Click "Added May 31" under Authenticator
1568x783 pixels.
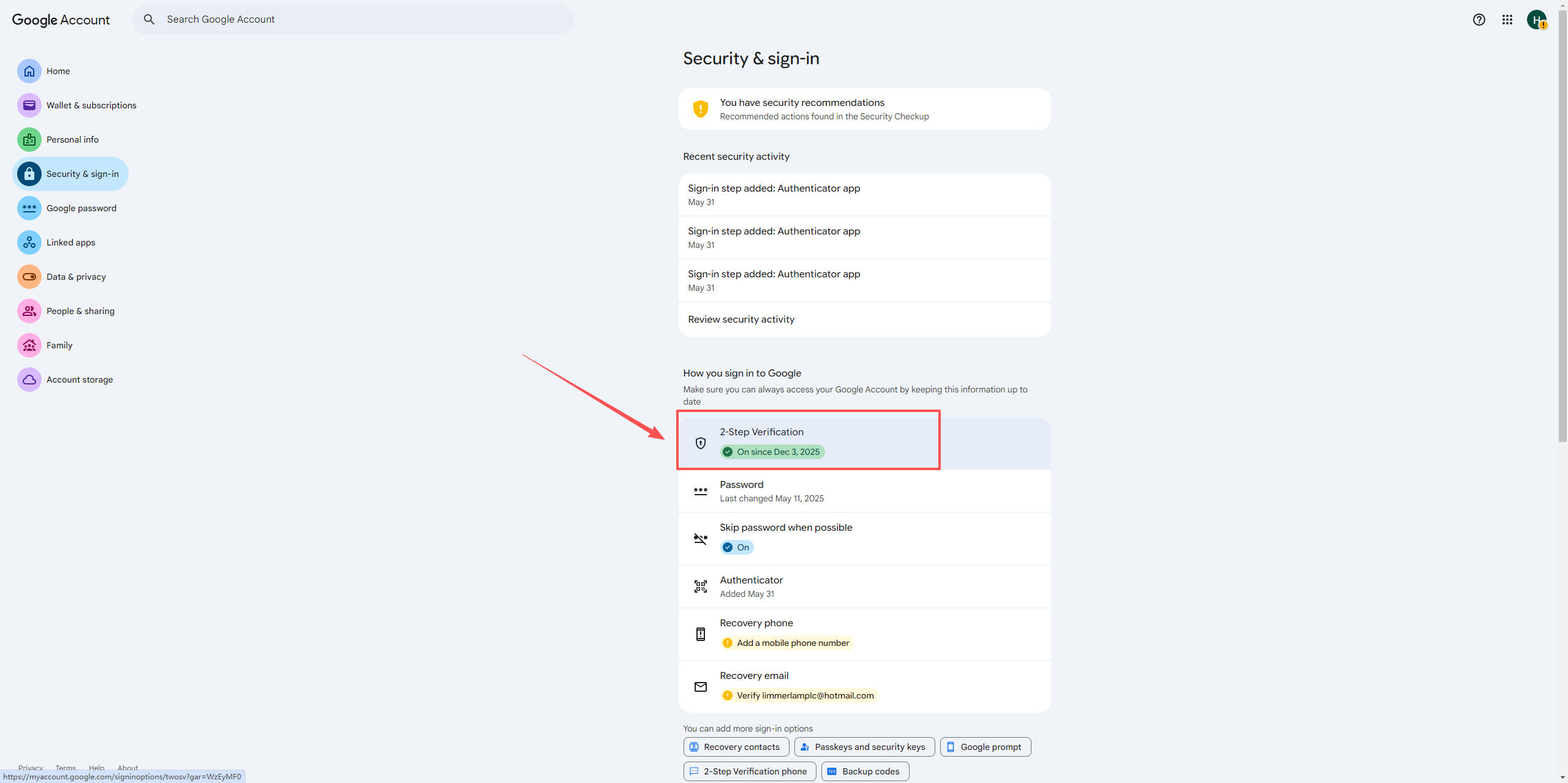pos(747,594)
